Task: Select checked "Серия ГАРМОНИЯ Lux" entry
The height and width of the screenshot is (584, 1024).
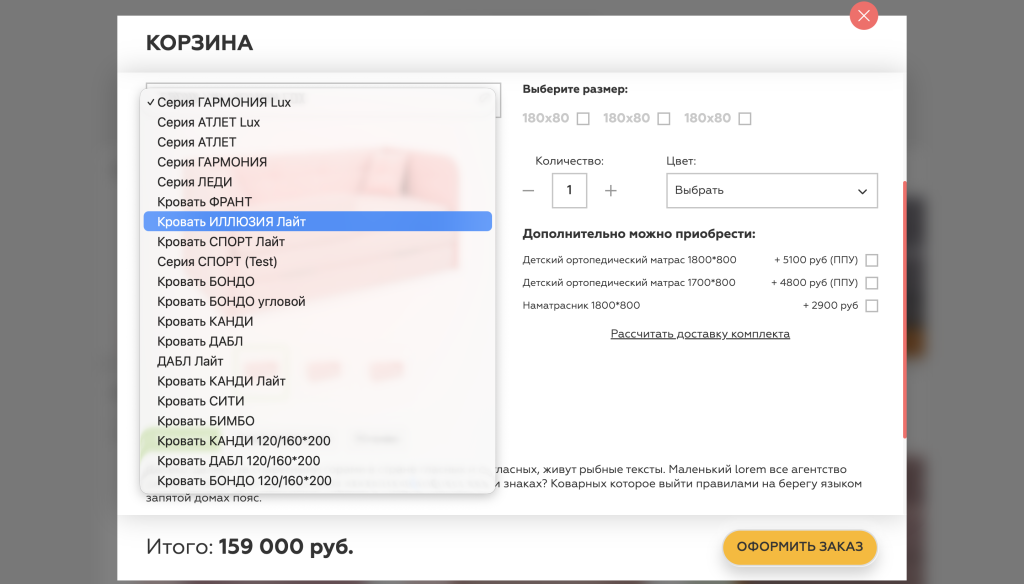Action: [217, 102]
